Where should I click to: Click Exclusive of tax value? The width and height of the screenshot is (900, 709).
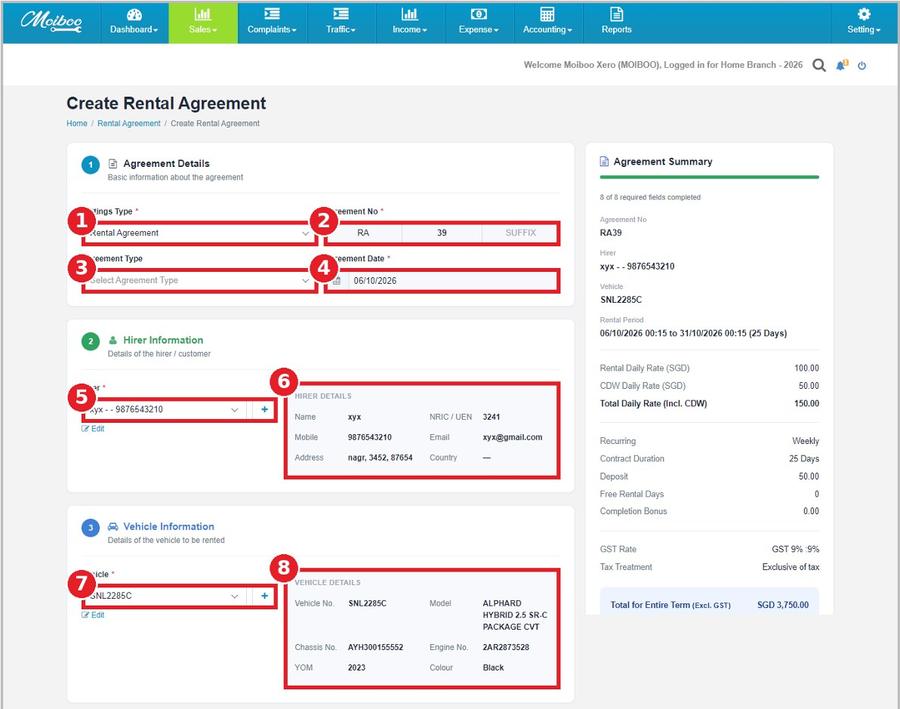pyautogui.click(x=791, y=567)
